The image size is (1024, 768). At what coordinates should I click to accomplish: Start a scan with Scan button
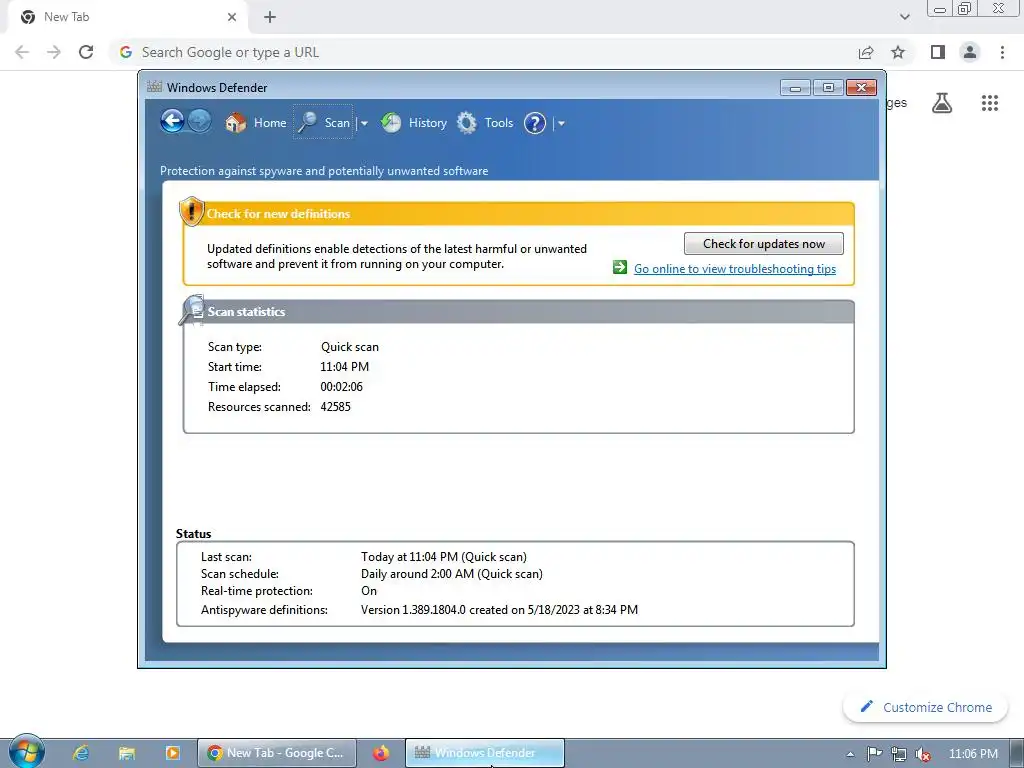tap(323, 122)
